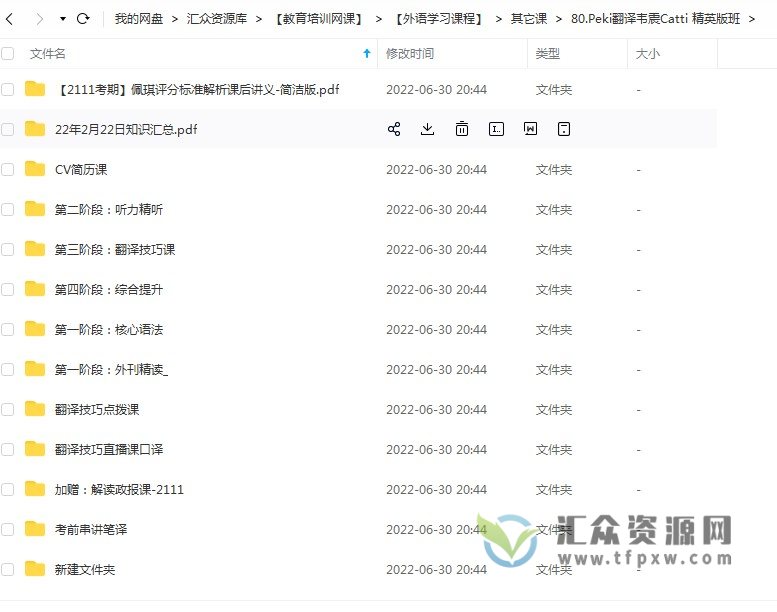Navigate to 【教育培训网课】 in breadcrumb
Viewport: 777px width, 612px height.
coord(319,19)
